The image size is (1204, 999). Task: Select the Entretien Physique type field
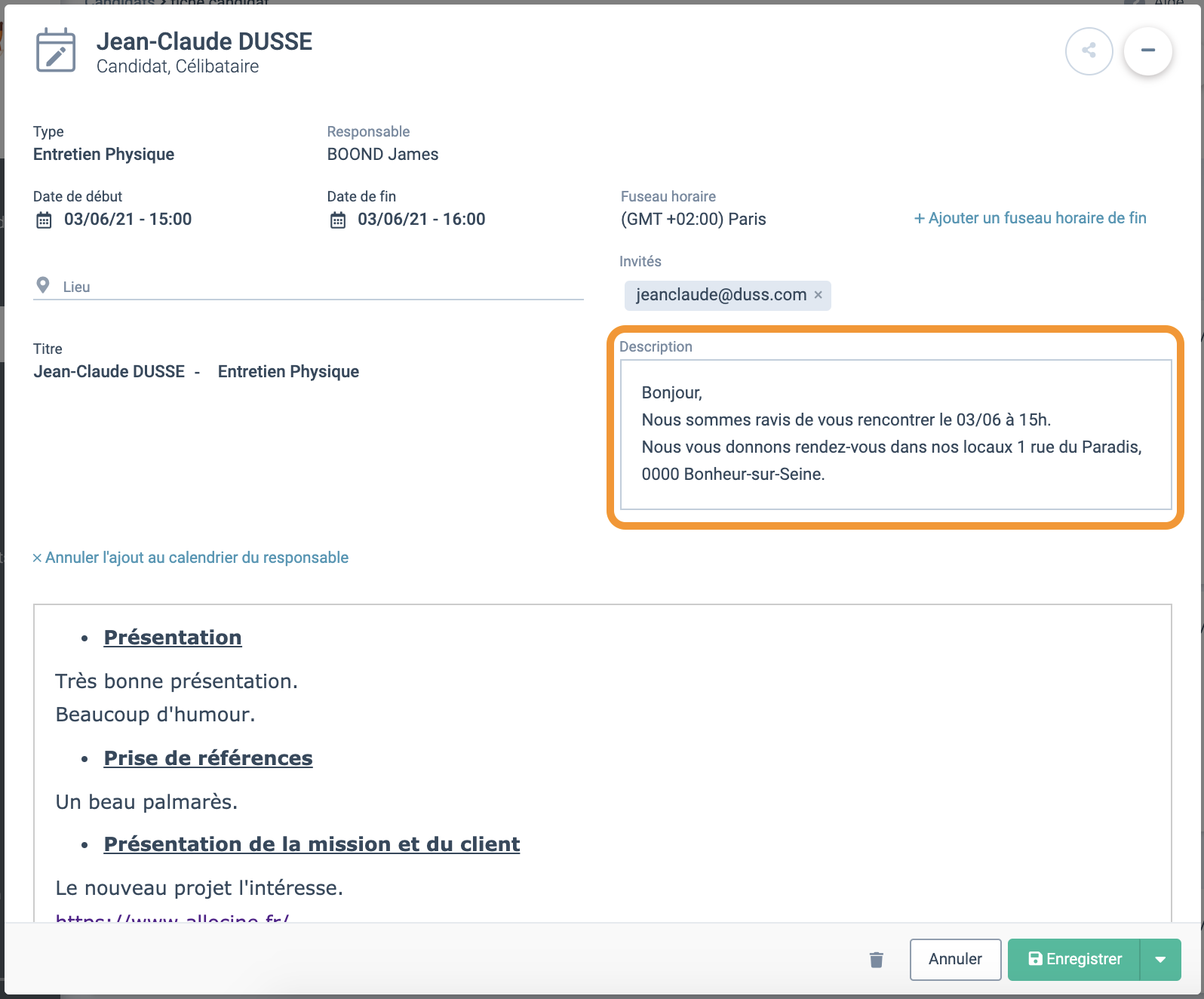tap(103, 154)
